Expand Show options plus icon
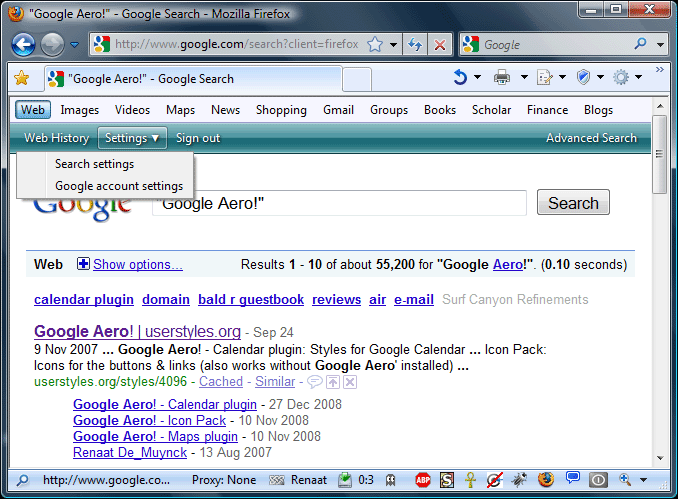 tap(83, 263)
